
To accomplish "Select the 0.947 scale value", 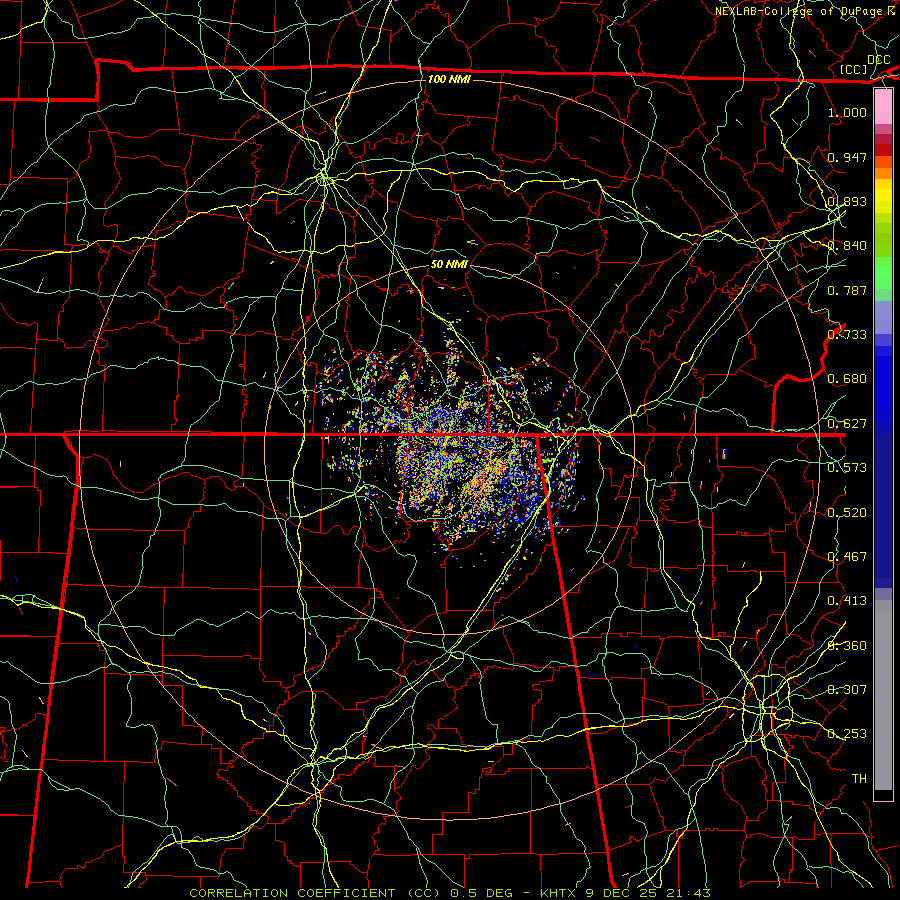I will 847,157.
